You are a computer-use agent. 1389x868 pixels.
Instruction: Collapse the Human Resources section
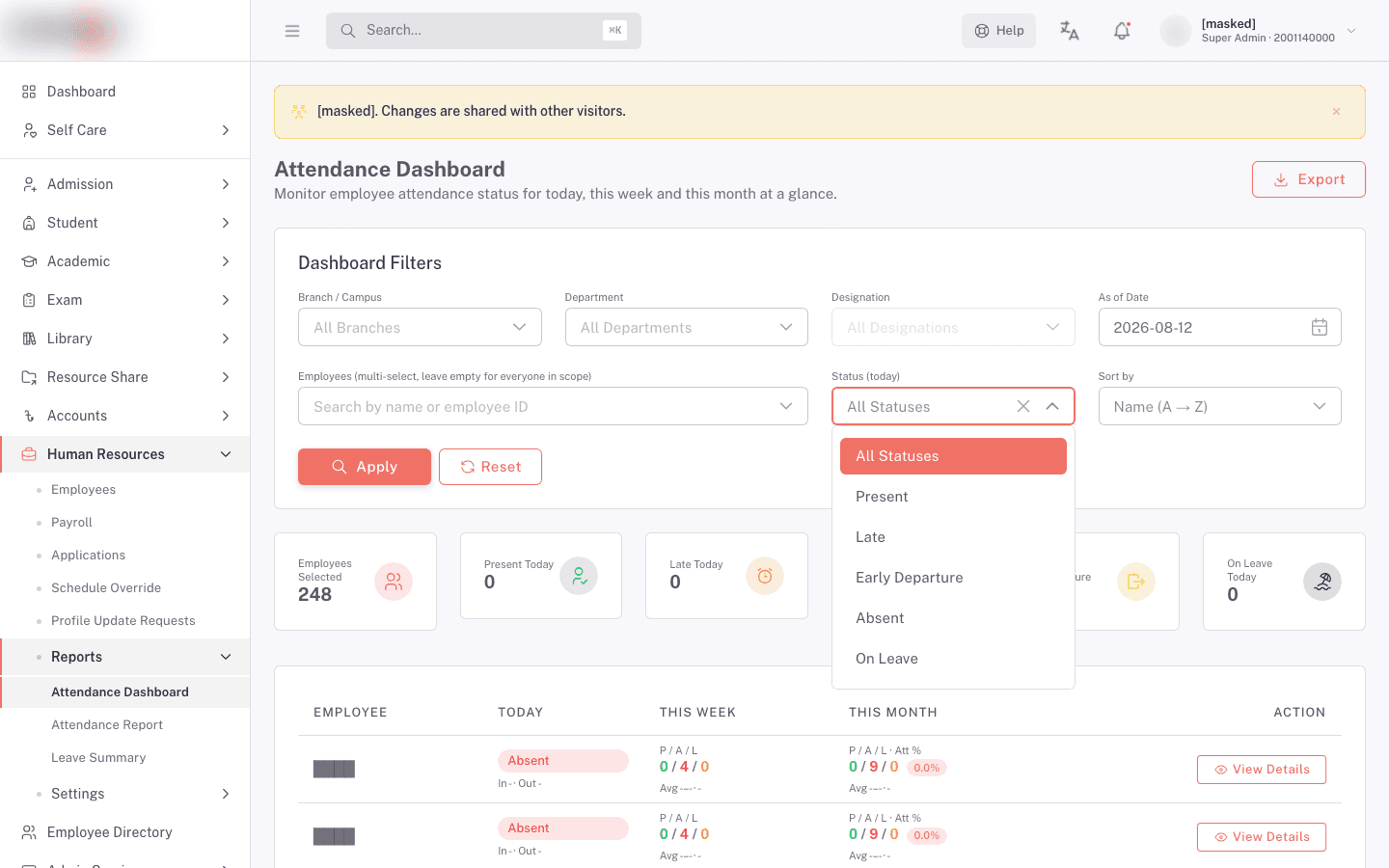(x=125, y=454)
